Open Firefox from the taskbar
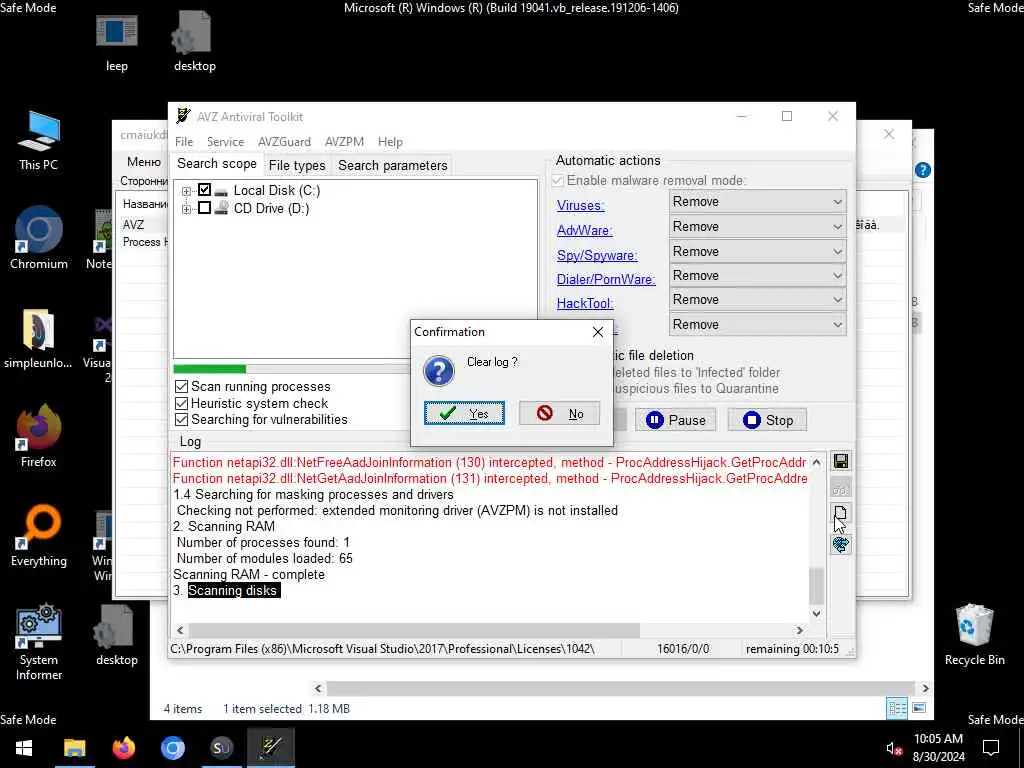The image size is (1024, 768). coord(123,747)
